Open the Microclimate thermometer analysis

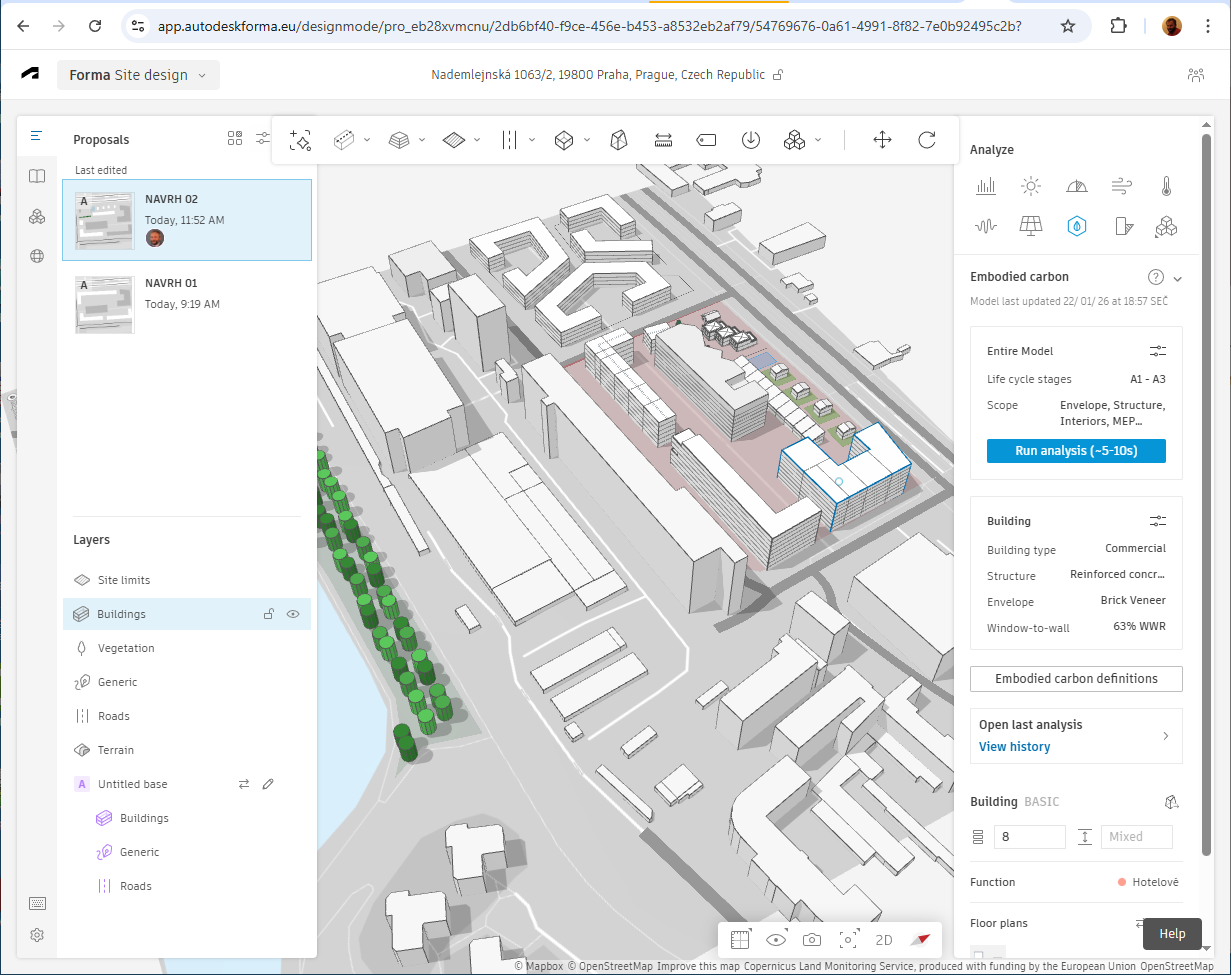coord(1166,186)
